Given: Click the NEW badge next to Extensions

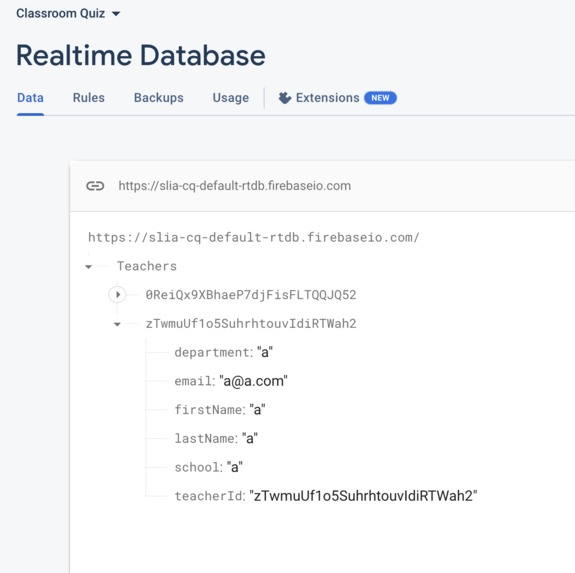Looking at the screenshot, I should tap(380, 98).
